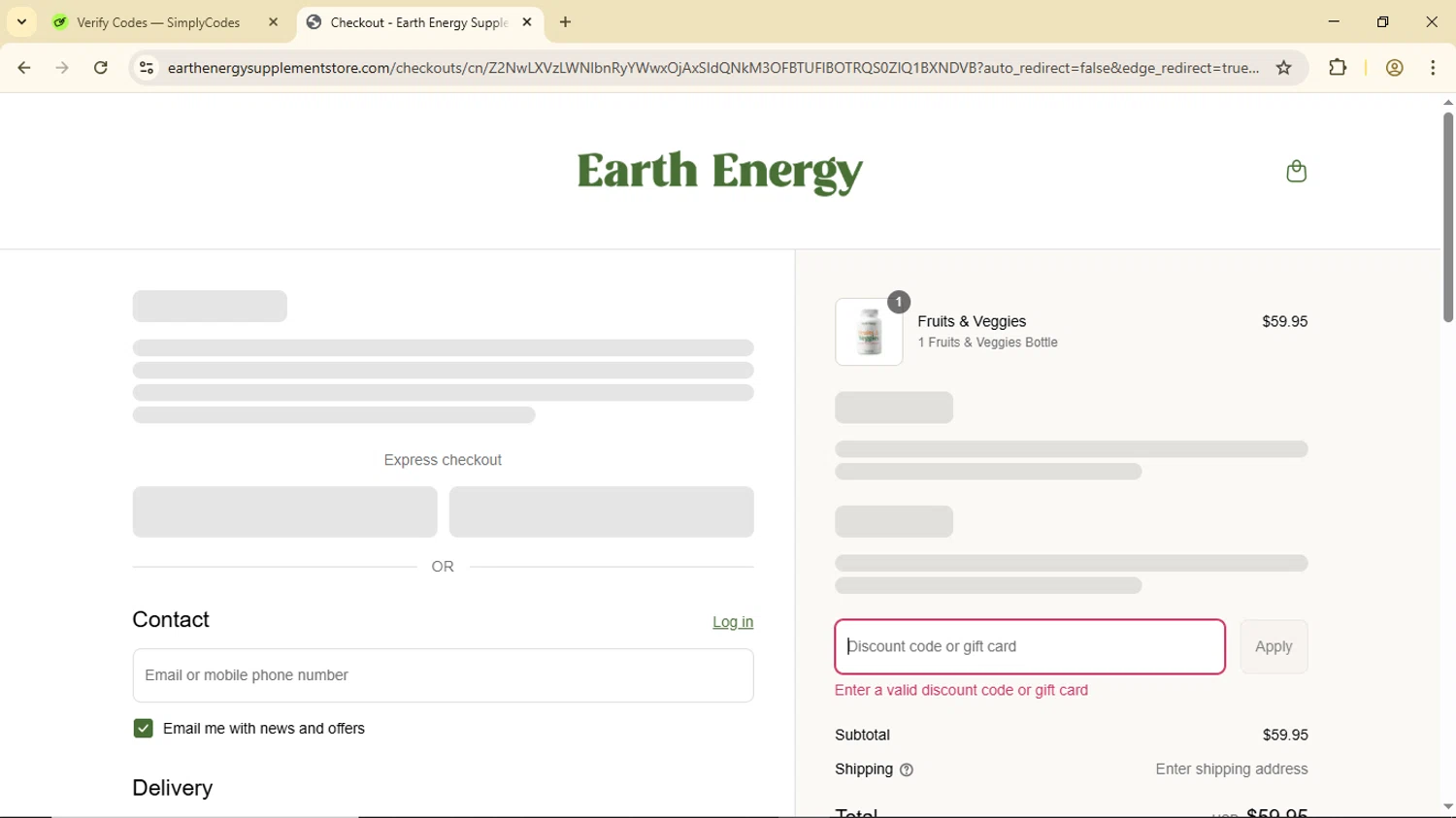Click the Contact heading
Viewport: 1456px width, 818px height.
(171, 620)
